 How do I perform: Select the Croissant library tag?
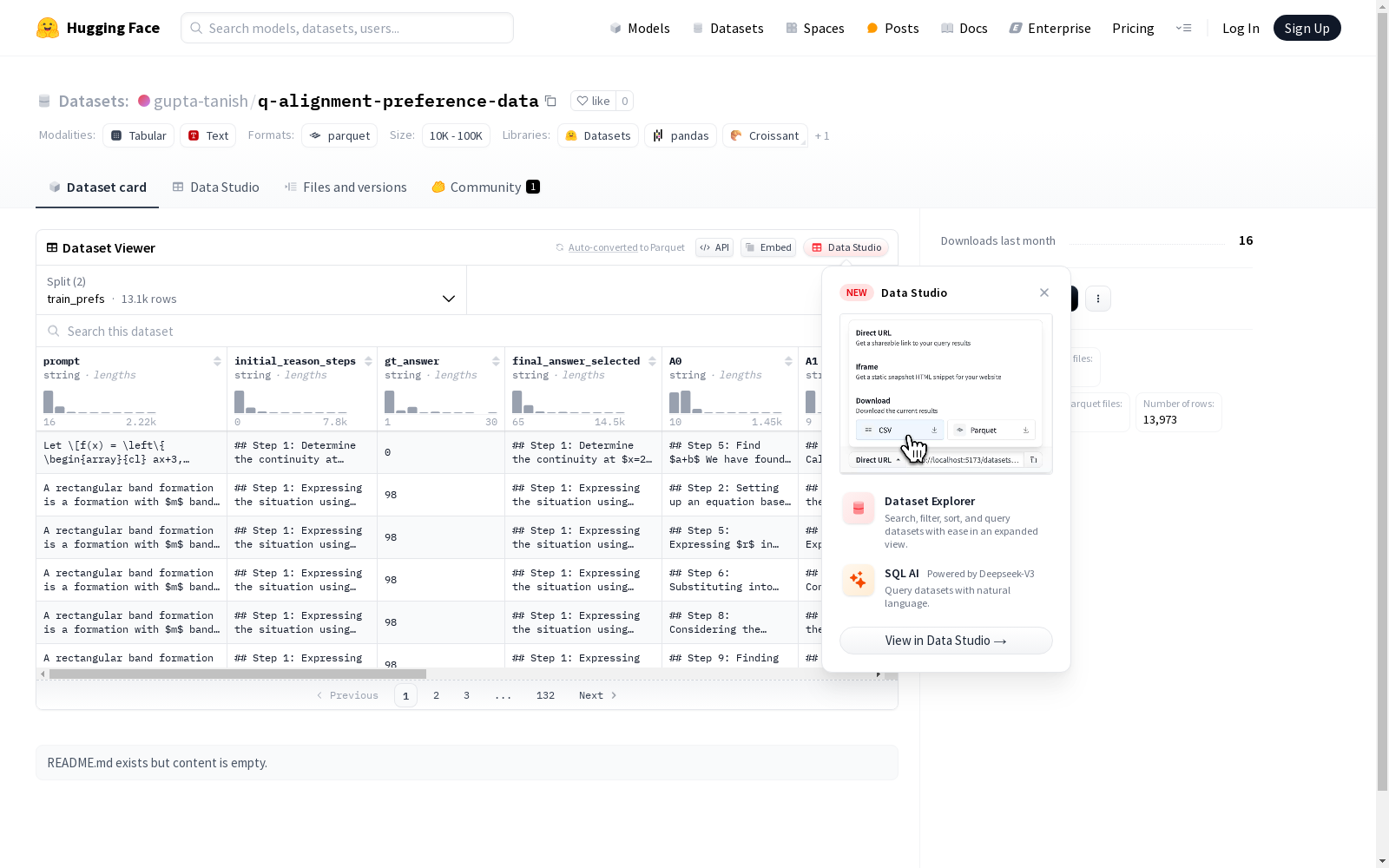(765, 135)
